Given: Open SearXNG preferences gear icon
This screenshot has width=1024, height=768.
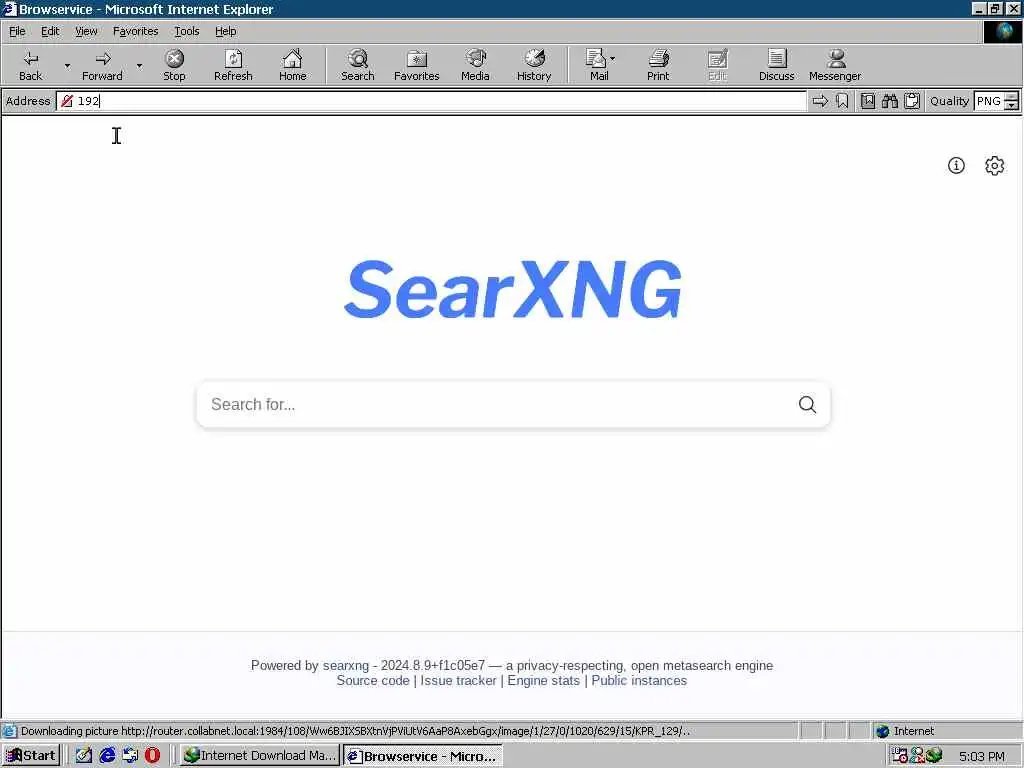Looking at the screenshot, I should (x=995, y=166).
